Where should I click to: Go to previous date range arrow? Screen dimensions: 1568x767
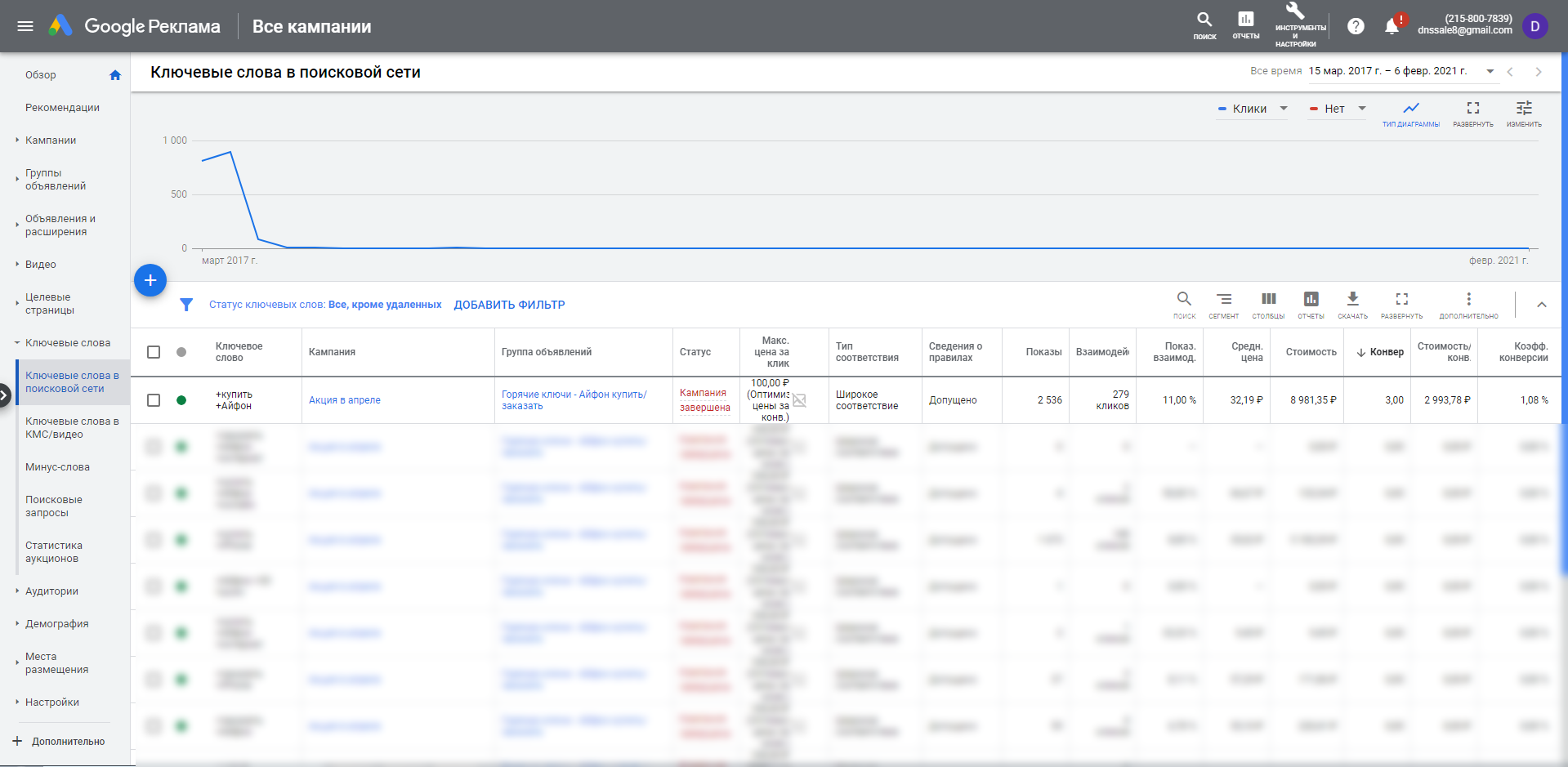1510,72
